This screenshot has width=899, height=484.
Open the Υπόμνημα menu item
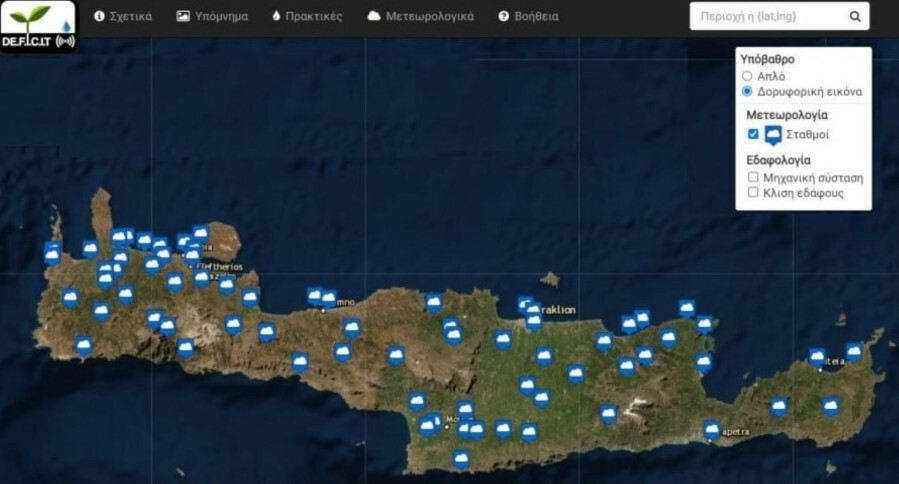pos(212,16)
